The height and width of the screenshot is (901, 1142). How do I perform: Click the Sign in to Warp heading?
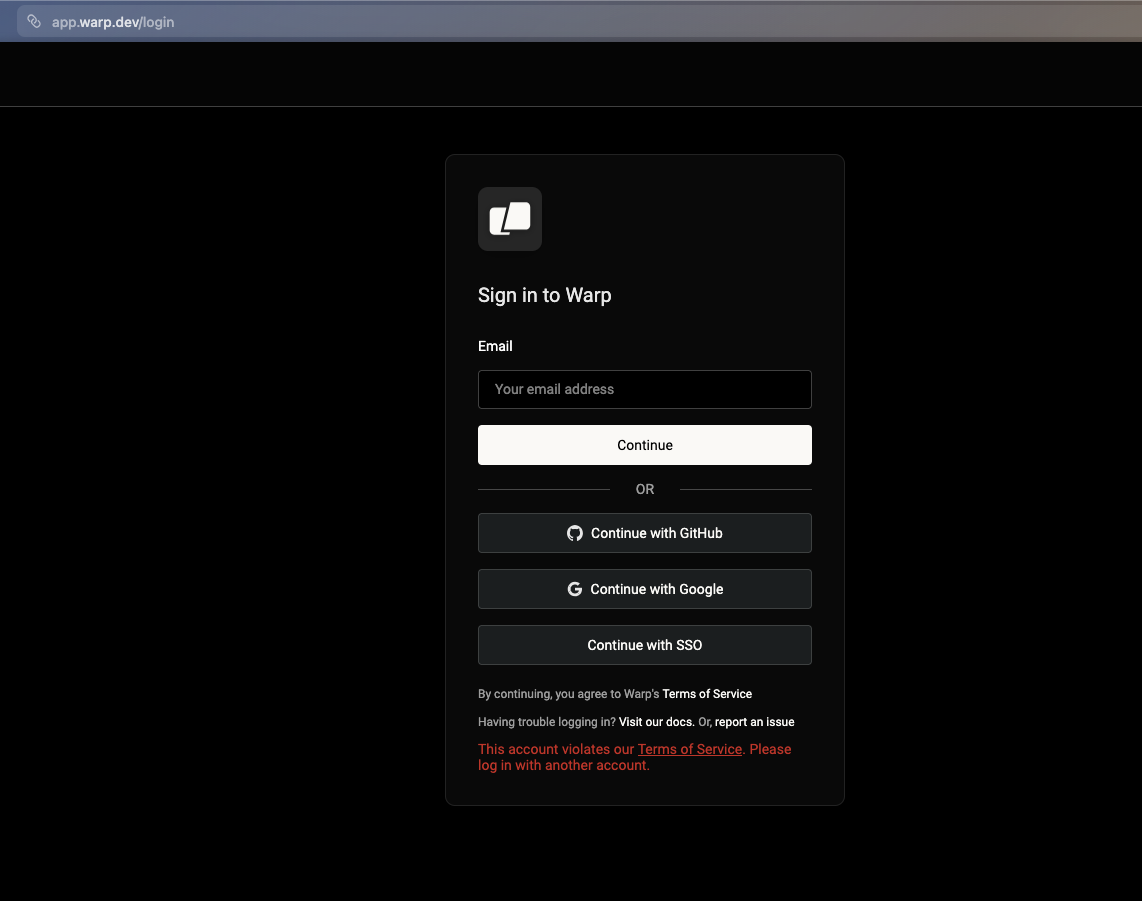point(545,295)
